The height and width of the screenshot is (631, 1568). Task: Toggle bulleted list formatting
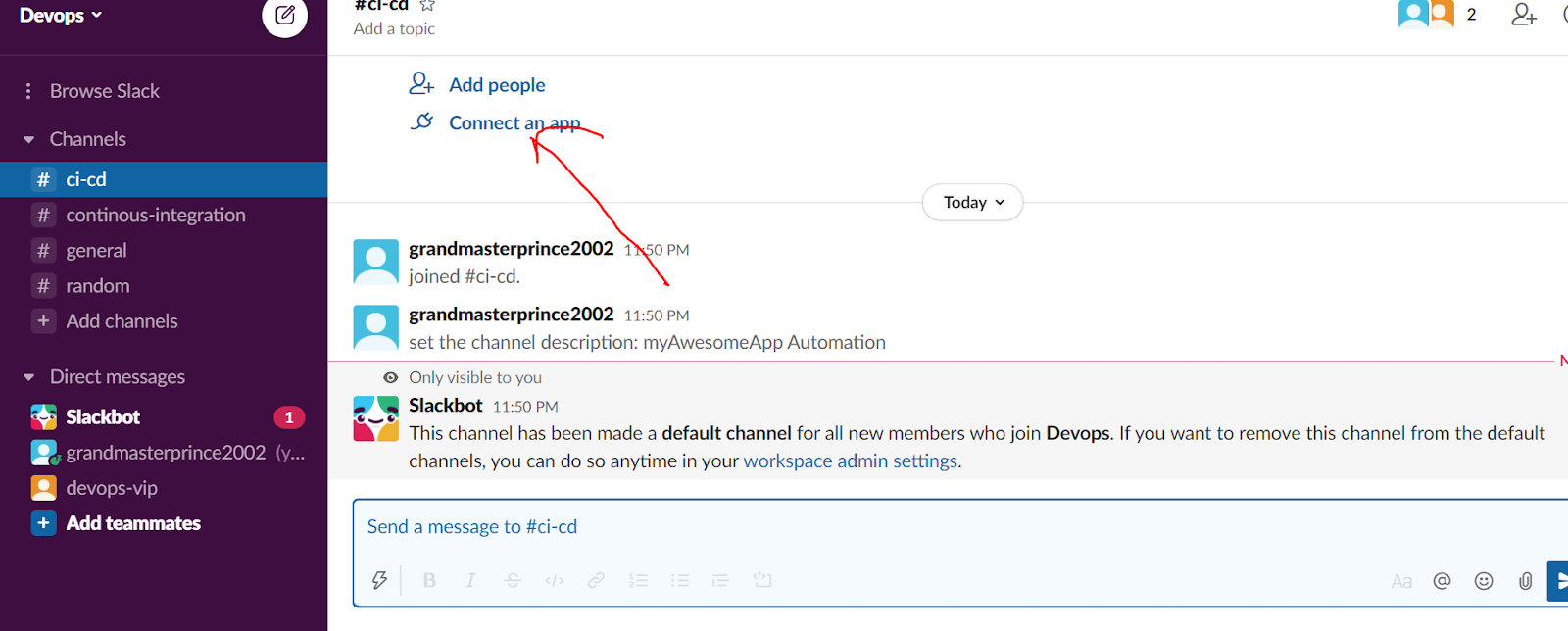pyautogui.click(x=679, y=580)
